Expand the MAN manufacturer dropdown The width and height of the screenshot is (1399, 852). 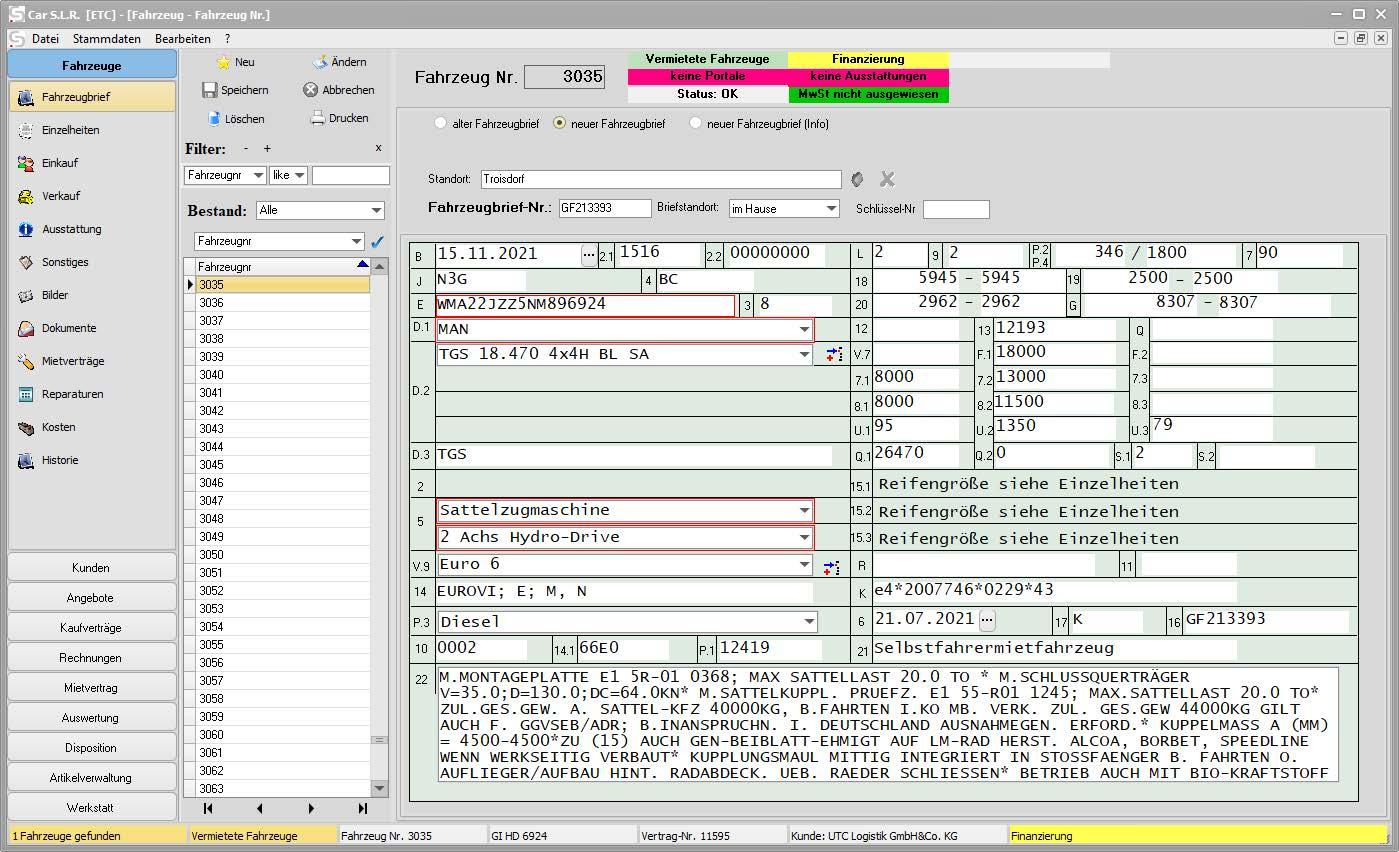point(804,329)
